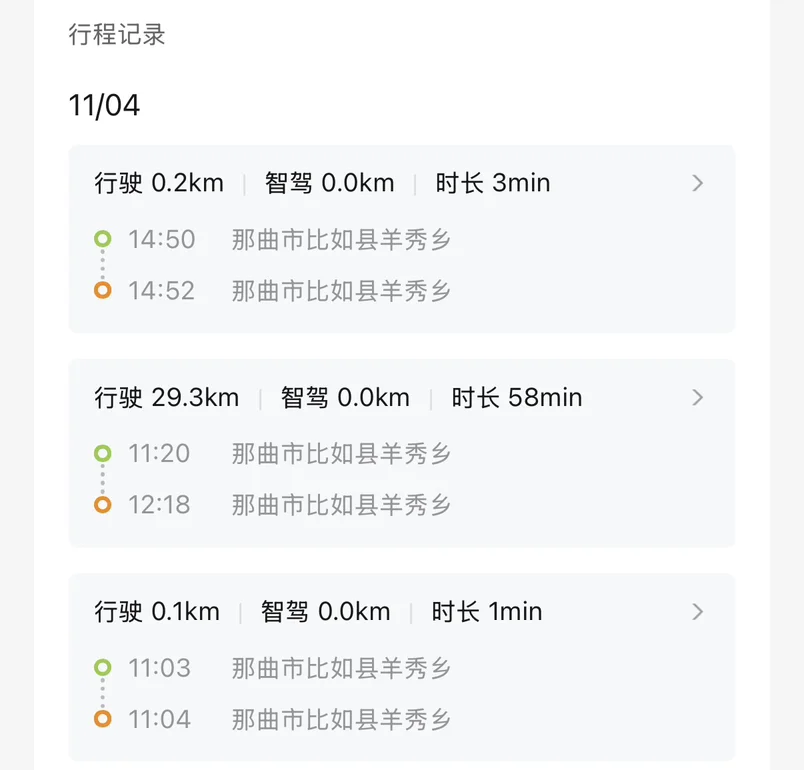Click the 11:20 start location text
The image size is (804, 770).
(x=341, y=453)
